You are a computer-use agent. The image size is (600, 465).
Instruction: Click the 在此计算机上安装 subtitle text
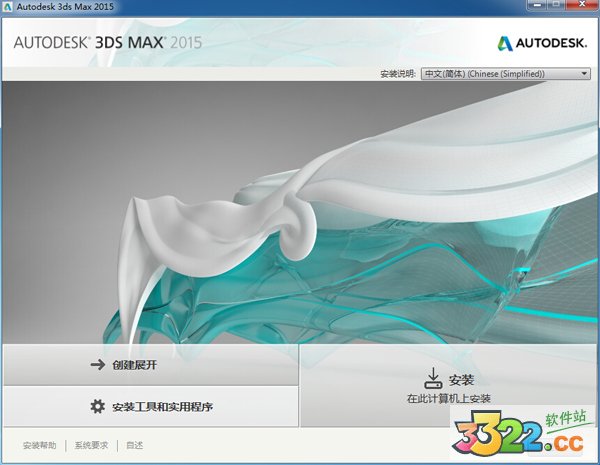coord(449,399)
